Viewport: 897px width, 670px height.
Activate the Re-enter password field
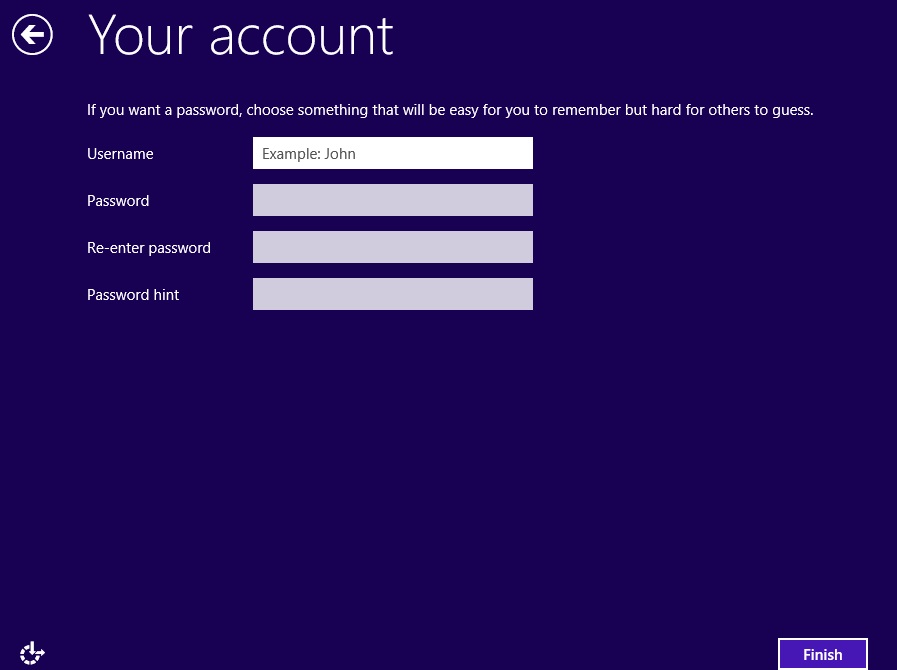(x=392, y=247)
